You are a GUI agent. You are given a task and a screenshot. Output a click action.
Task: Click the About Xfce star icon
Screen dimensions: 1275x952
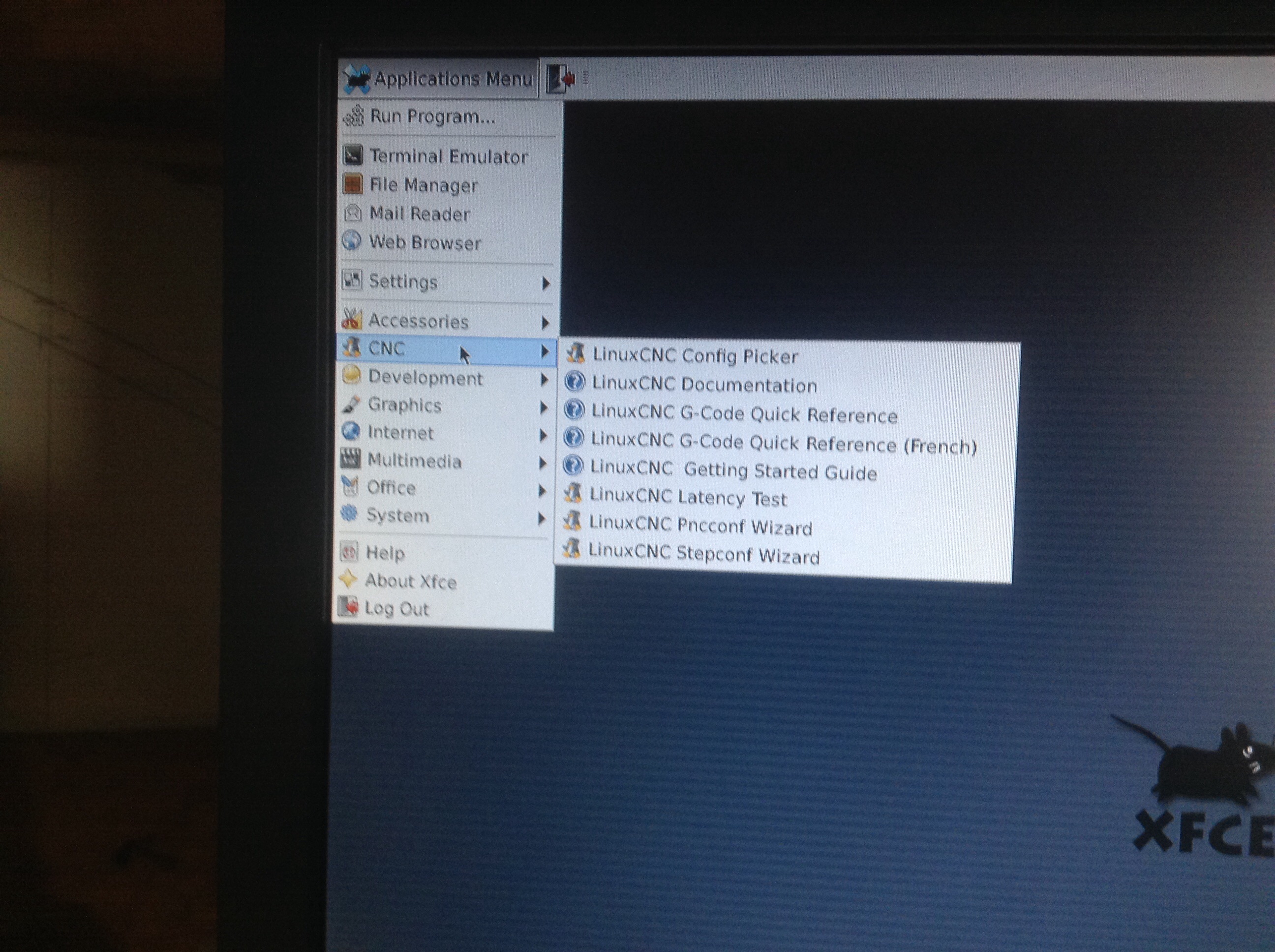point(349,579)
